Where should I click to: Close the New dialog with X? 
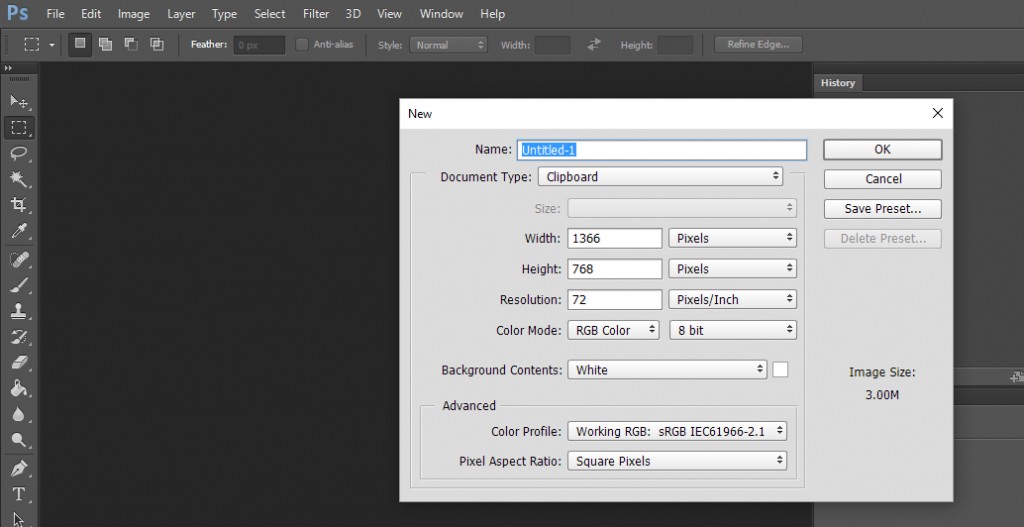[x=938, y=113]
